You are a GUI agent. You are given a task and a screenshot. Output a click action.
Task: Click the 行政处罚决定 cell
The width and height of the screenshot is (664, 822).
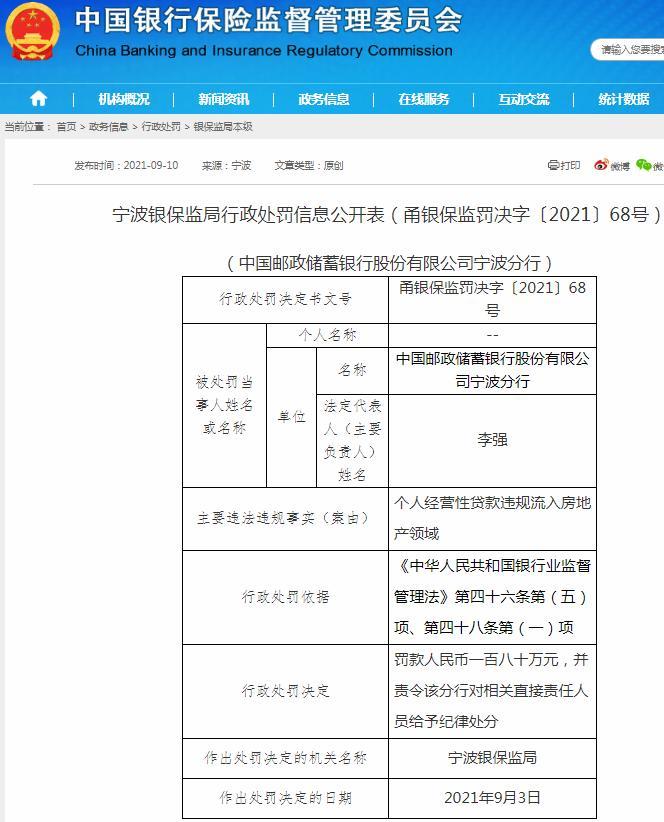pos(285,691)
